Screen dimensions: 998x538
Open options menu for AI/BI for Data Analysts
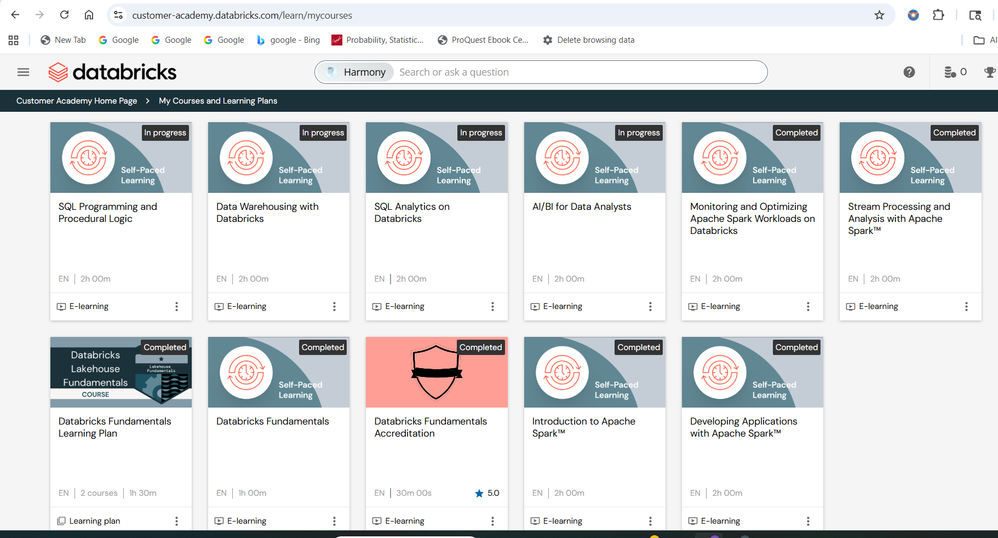[x=650, y=307]
